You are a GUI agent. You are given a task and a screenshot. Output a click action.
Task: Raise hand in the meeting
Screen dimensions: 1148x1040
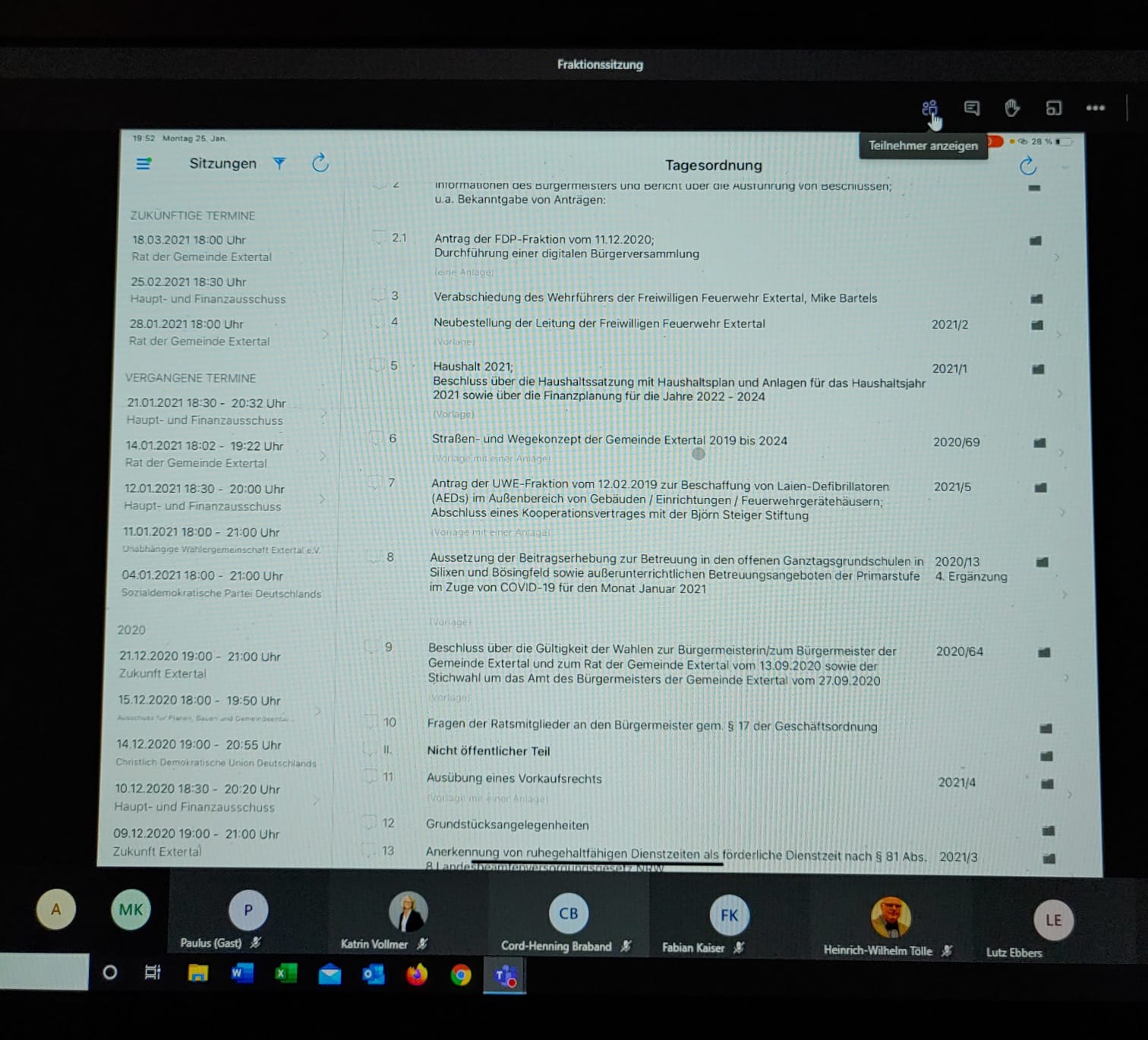click(1012, 108)
